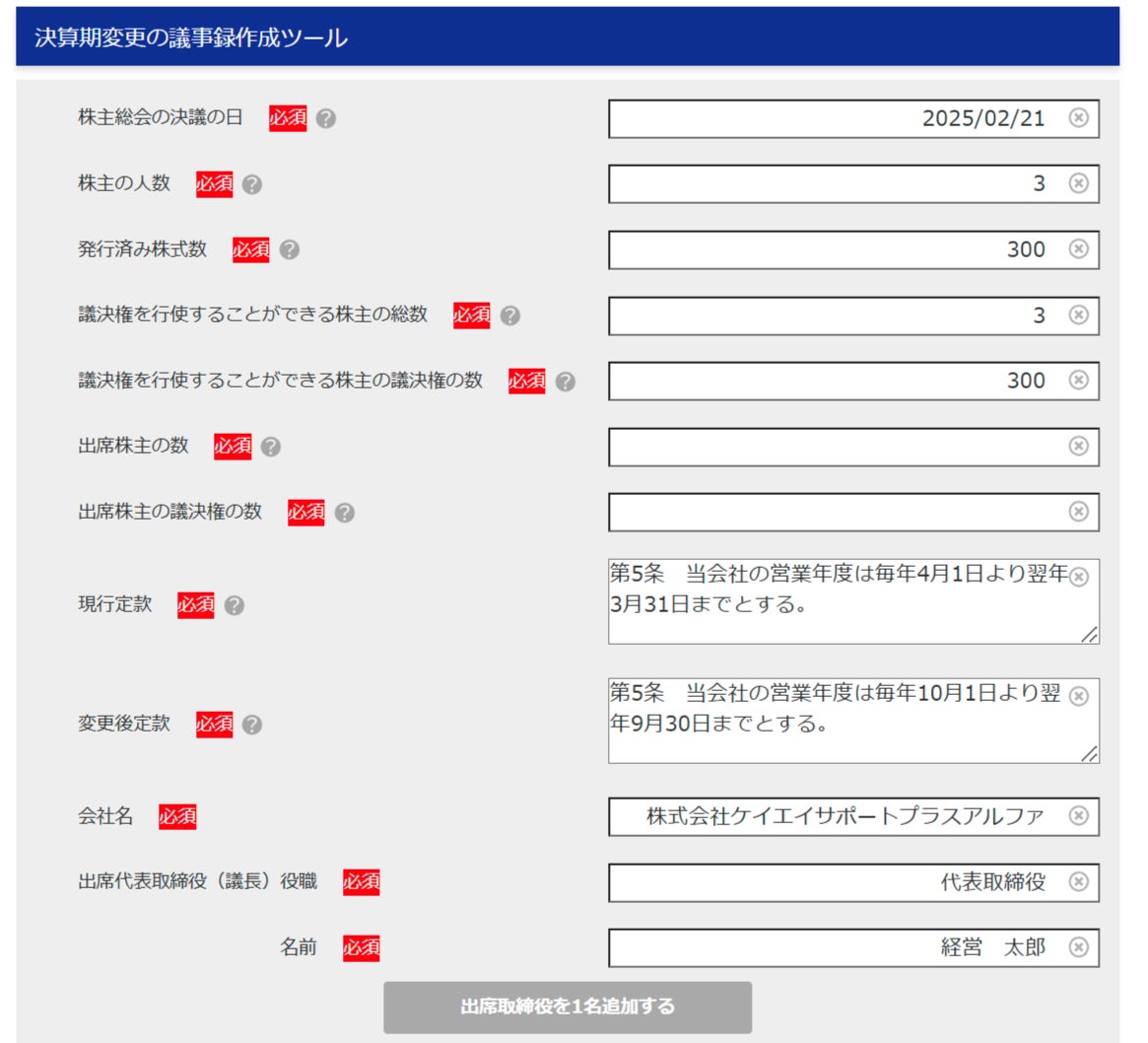The width and height of the screenshot is (1148, 1043).
Task: Click the 決算期変更の議事録作成ツール title
Action: click(190, 37)
